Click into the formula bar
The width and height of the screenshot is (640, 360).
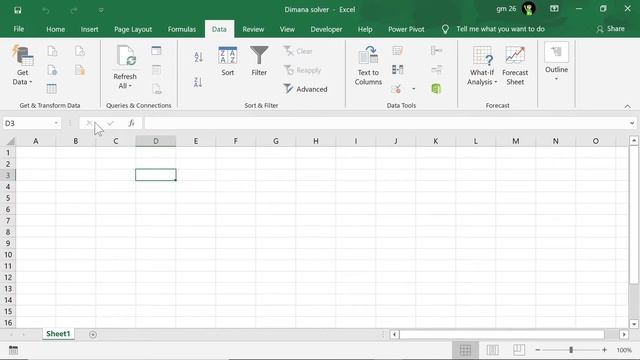click(386, 123)
